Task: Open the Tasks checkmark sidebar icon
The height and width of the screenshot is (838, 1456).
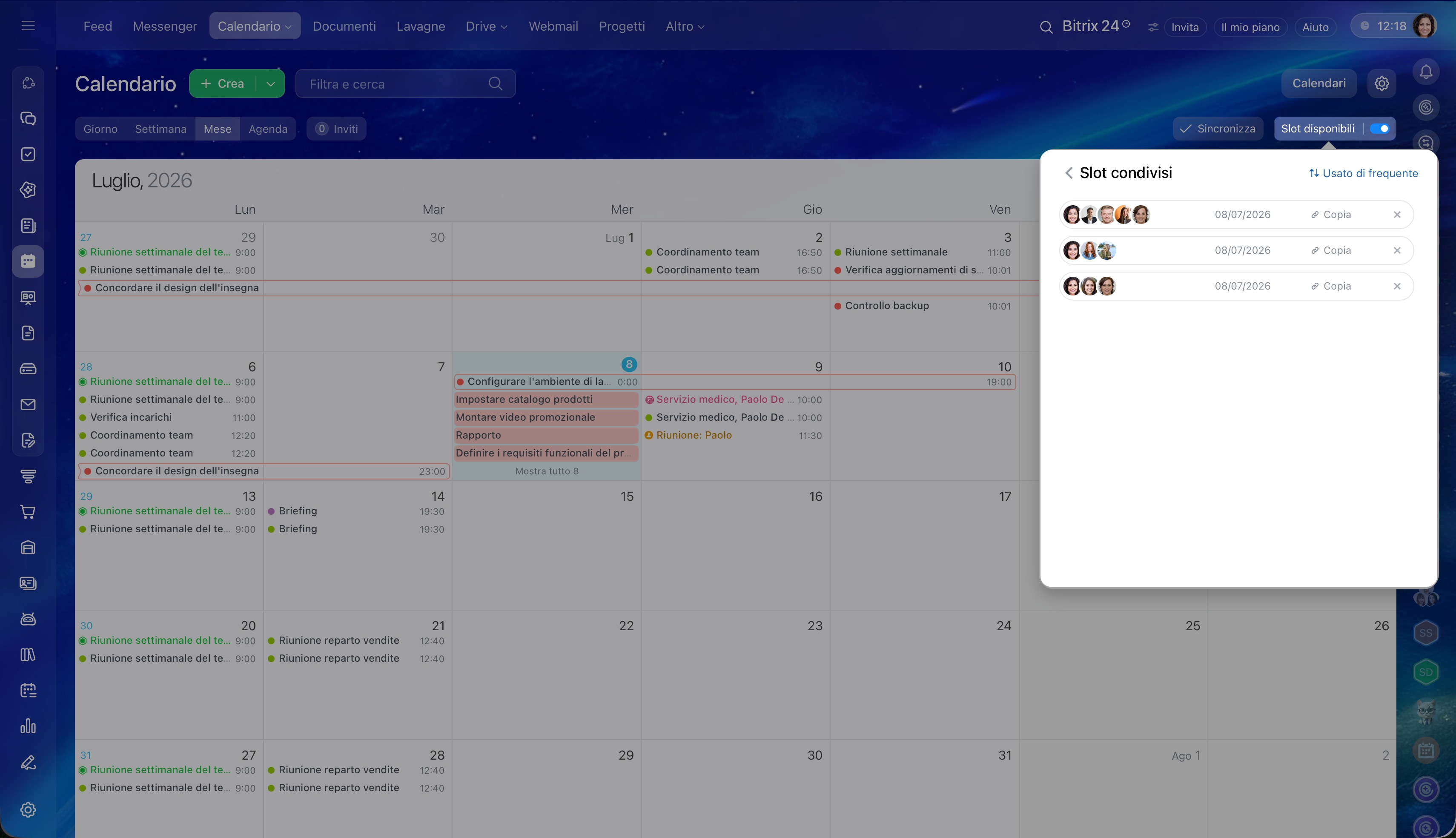Action: pos(28,154)
